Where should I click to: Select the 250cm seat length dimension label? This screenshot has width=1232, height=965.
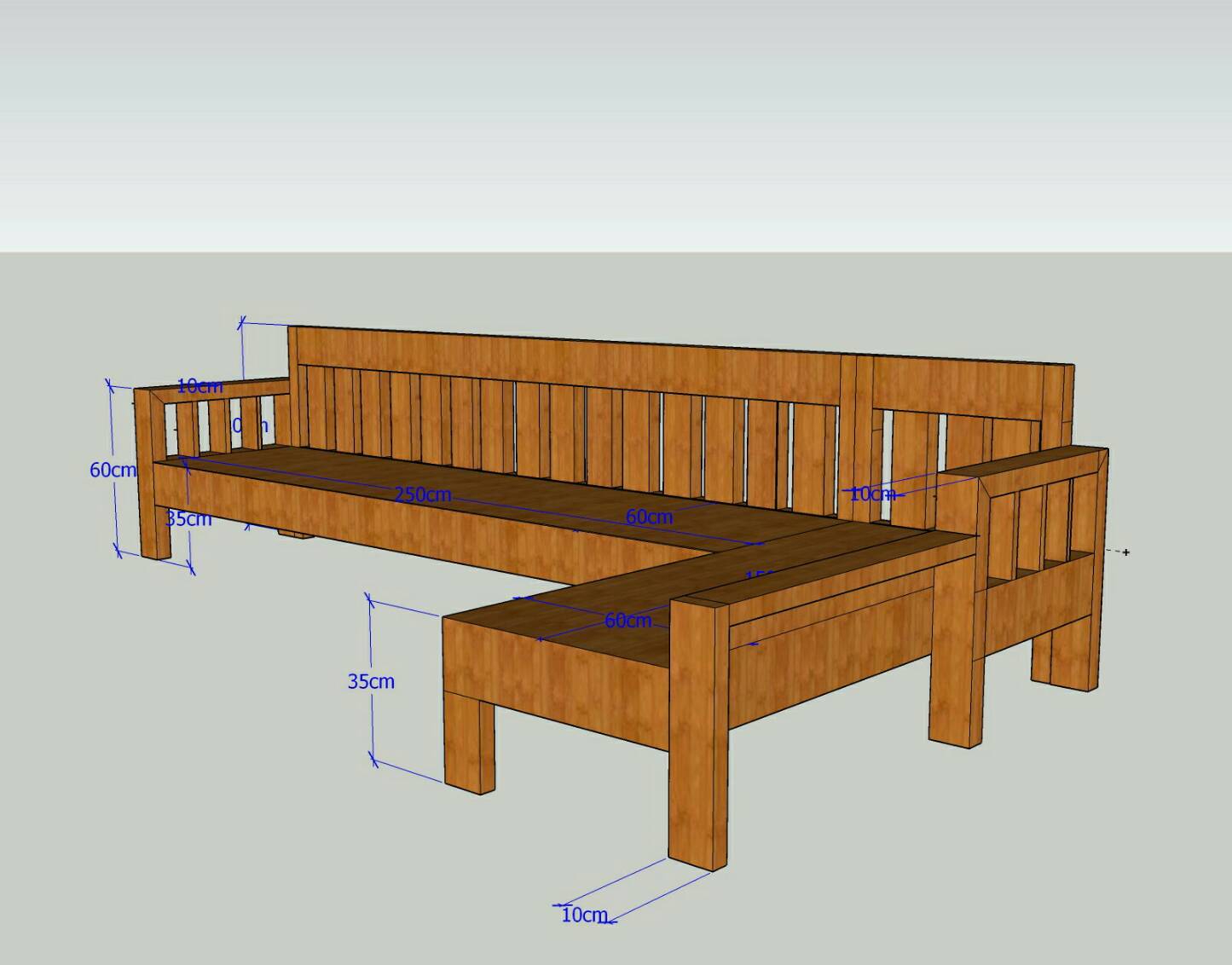422,494
